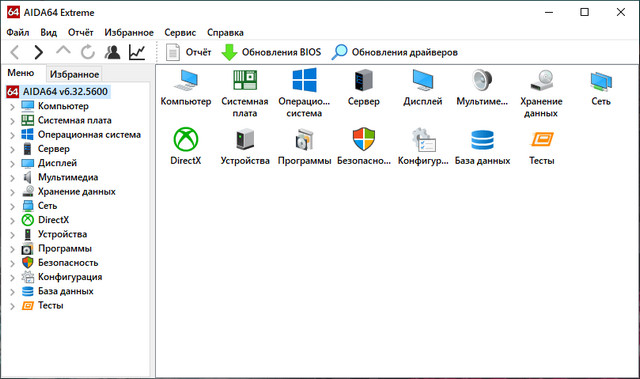
Task: Click Обновления BIOS button
Action: coord(271,52)
